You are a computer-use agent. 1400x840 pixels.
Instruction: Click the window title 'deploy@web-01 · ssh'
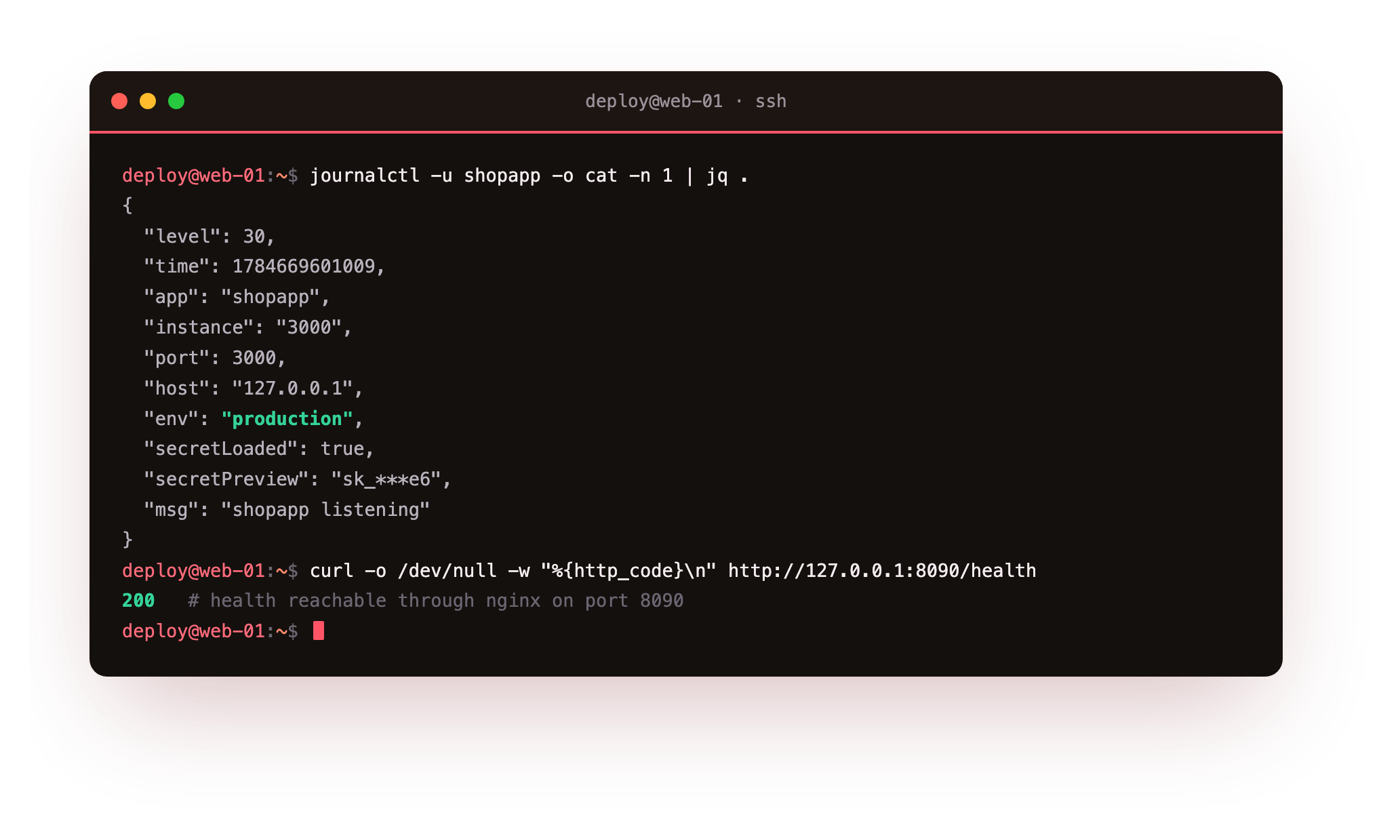tap(685, 101)
